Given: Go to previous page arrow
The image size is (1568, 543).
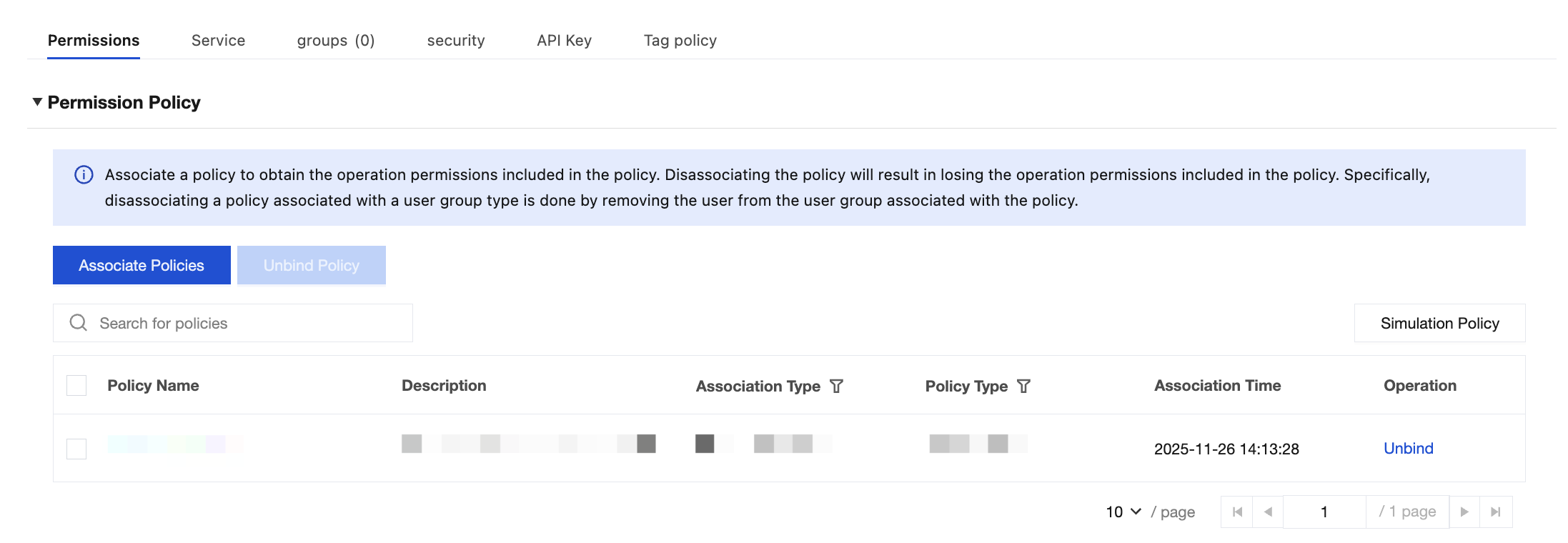Looking at the screenshot, I should pos(1268,512).
